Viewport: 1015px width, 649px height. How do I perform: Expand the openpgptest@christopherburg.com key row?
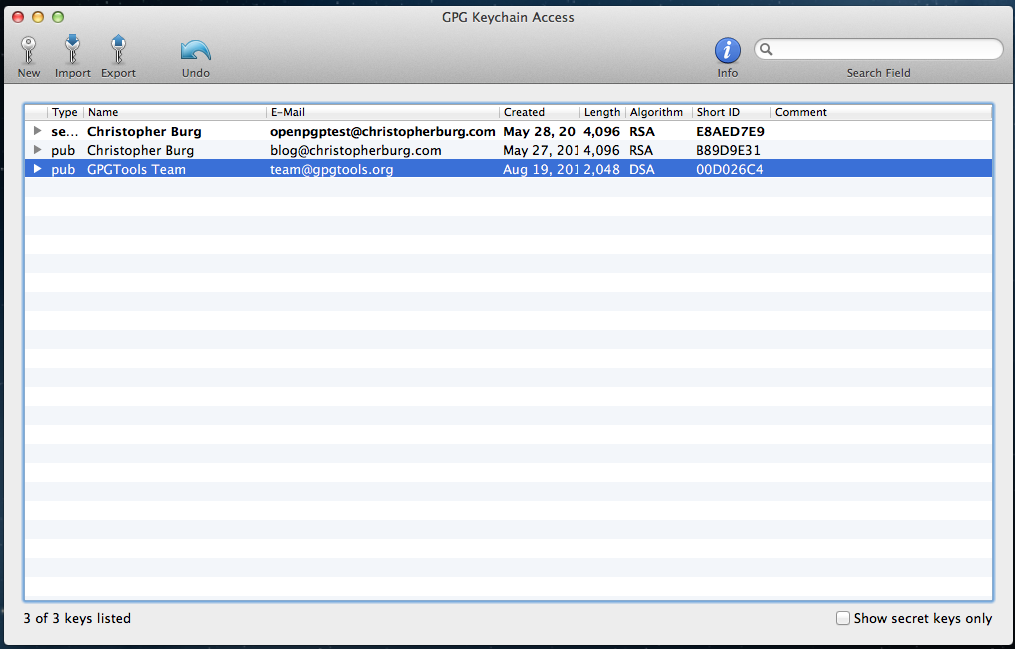[38, 131]
